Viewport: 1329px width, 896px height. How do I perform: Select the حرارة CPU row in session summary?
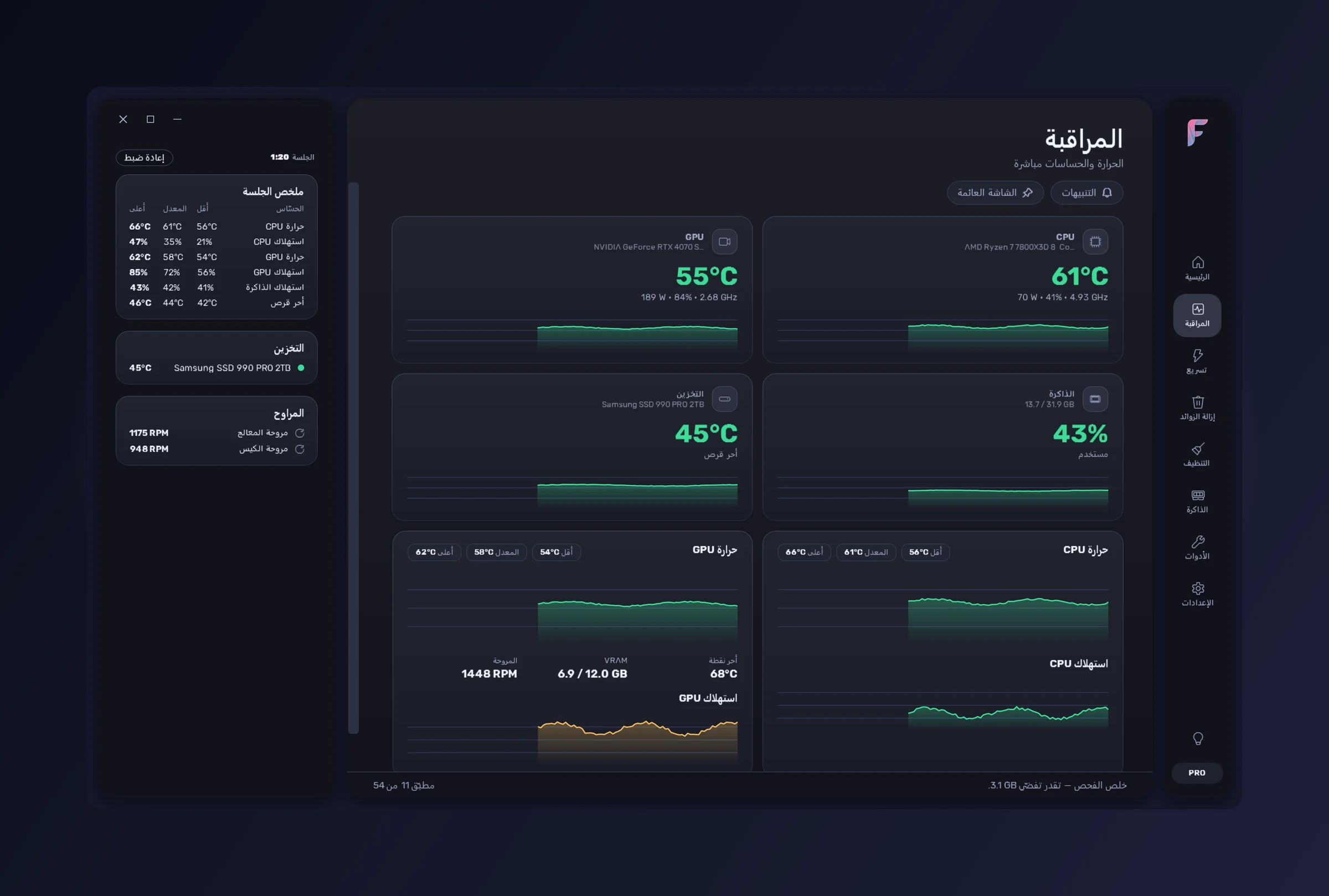point(217,227)
